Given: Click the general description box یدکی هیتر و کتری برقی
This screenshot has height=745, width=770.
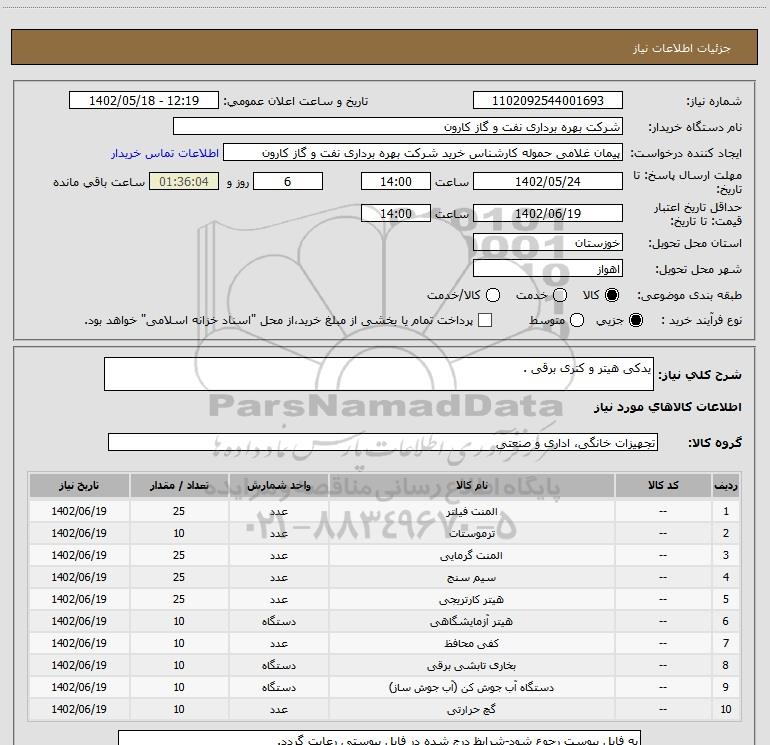Looking at the screenshot, I should click(379, 374).
